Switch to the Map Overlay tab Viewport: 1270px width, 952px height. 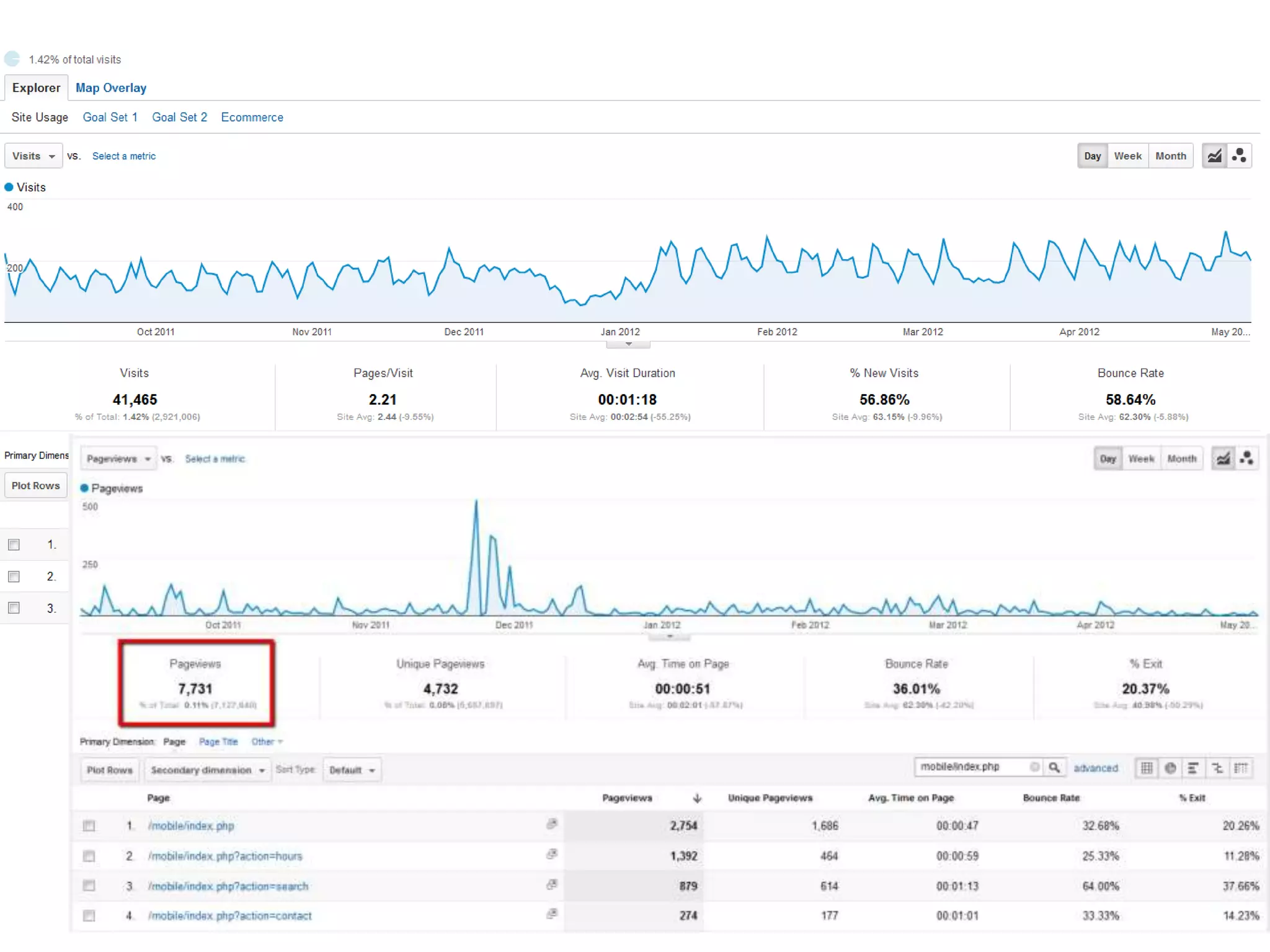[x=111, y=88]
